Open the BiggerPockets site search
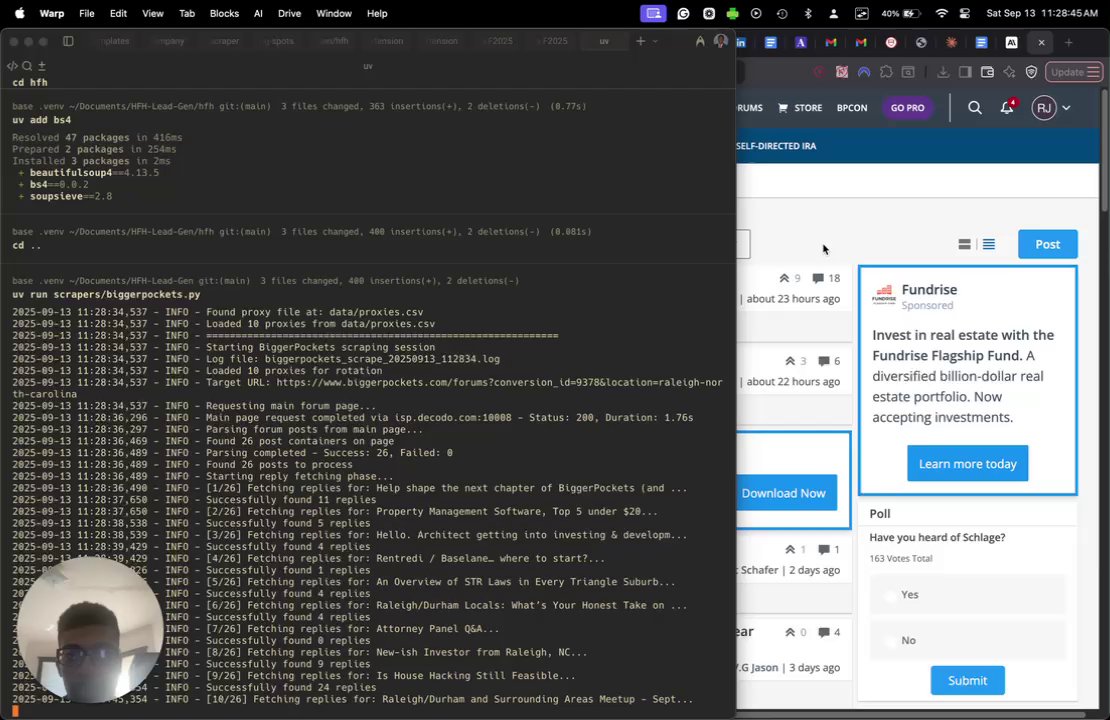Image resolution: width=1110 pixels, height=720 pixels. [x=975, y=108]
